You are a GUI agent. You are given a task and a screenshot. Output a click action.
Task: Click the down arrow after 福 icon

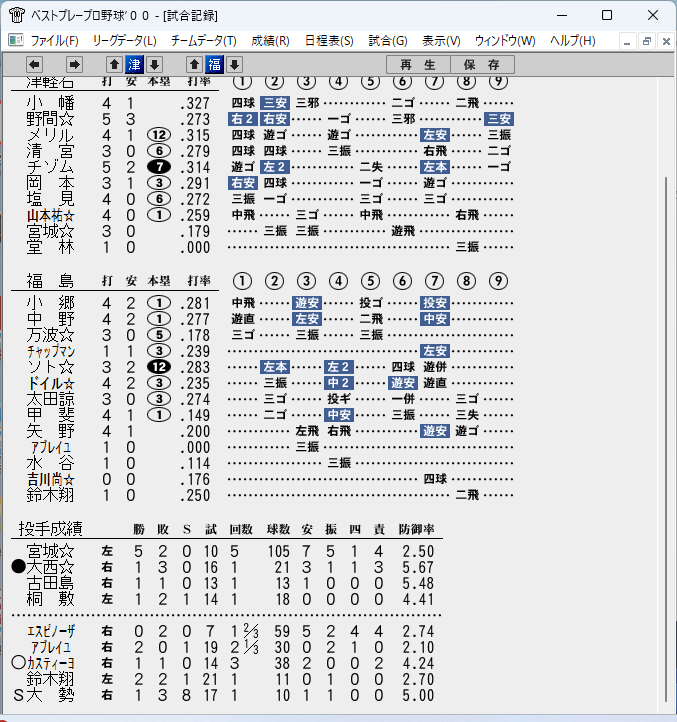234,64
